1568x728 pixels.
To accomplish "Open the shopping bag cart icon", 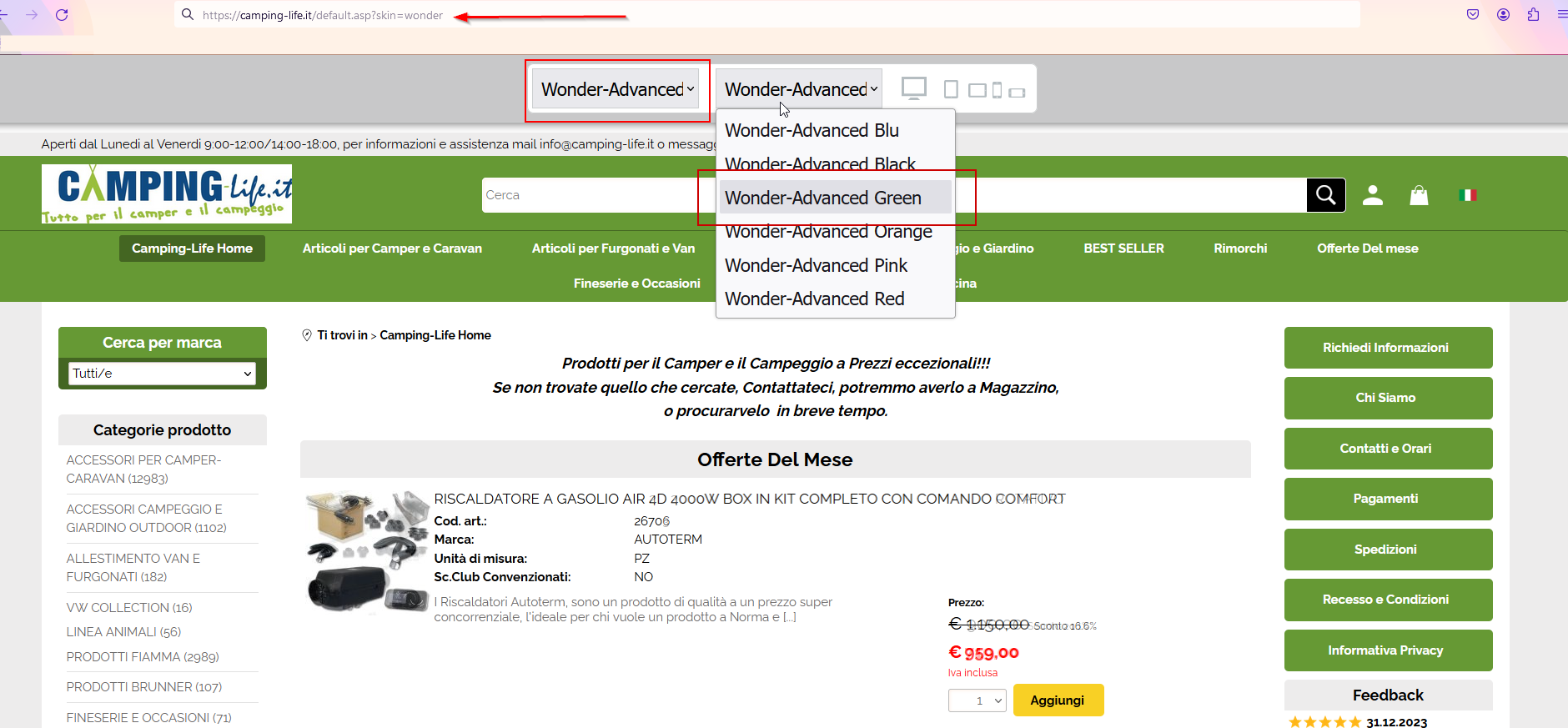I will 1419,195.
